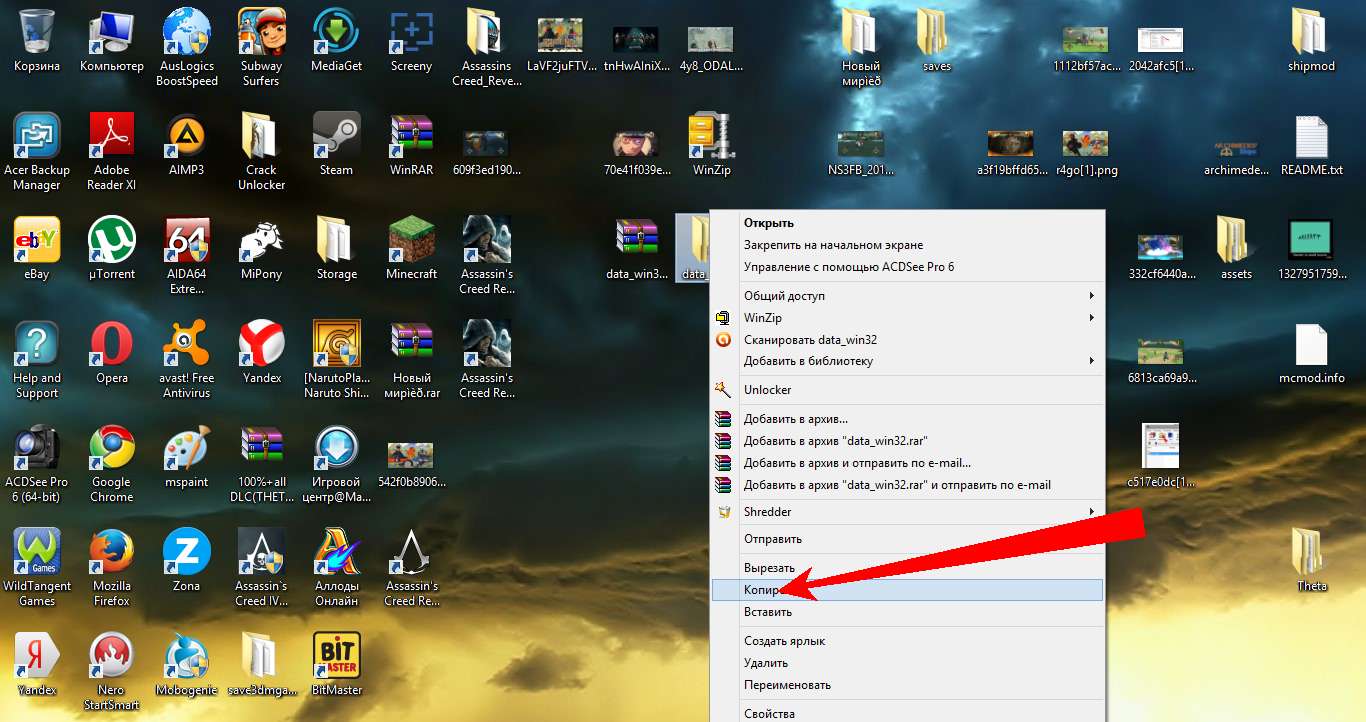Expand Добавить в библиотеку submenu
1366x722 pixels.
907,361
